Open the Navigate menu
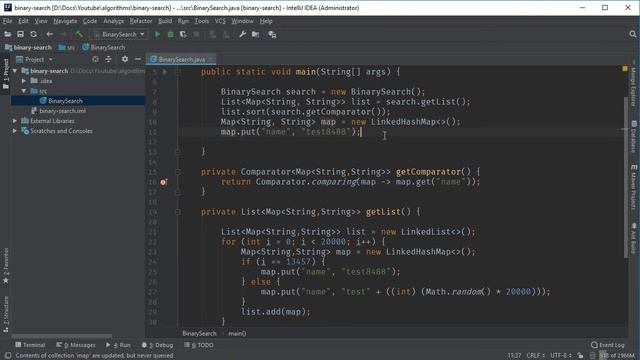 (x=65, y=21)
